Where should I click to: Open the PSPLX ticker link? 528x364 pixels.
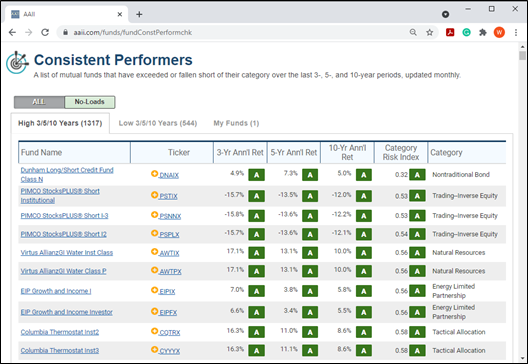pos(169,234)
